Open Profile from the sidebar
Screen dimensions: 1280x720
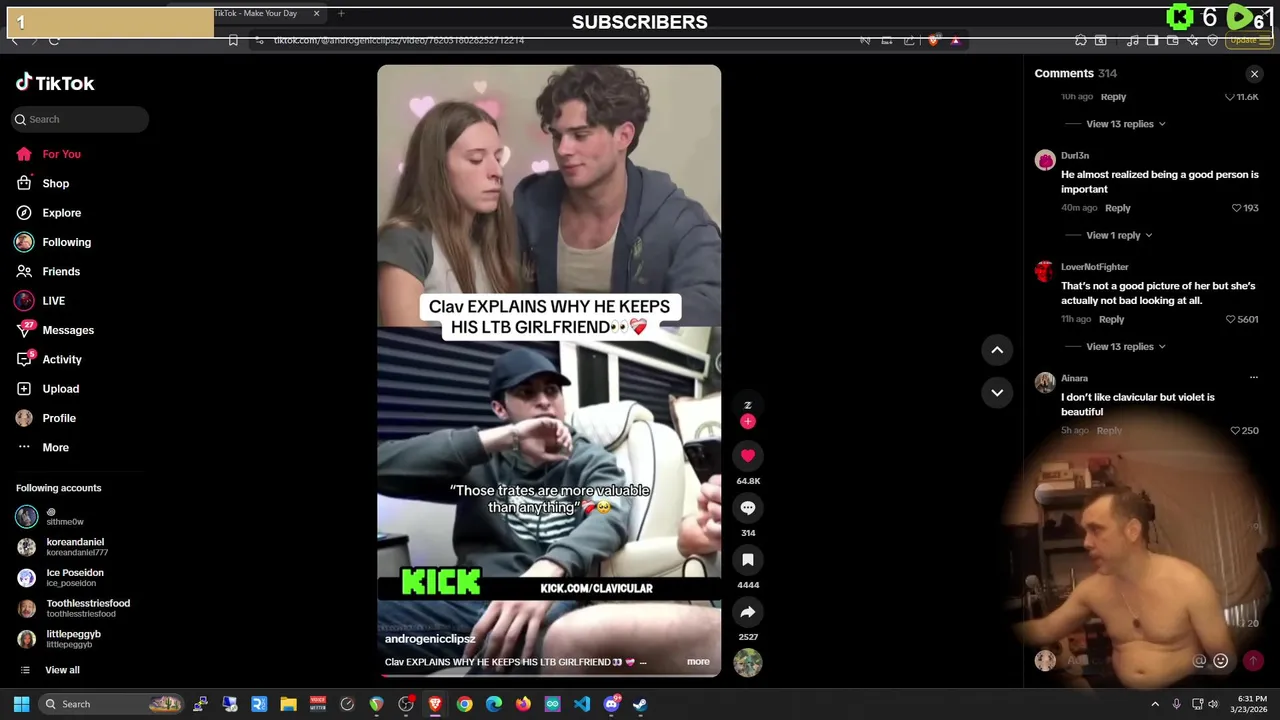tap(59, 418)
